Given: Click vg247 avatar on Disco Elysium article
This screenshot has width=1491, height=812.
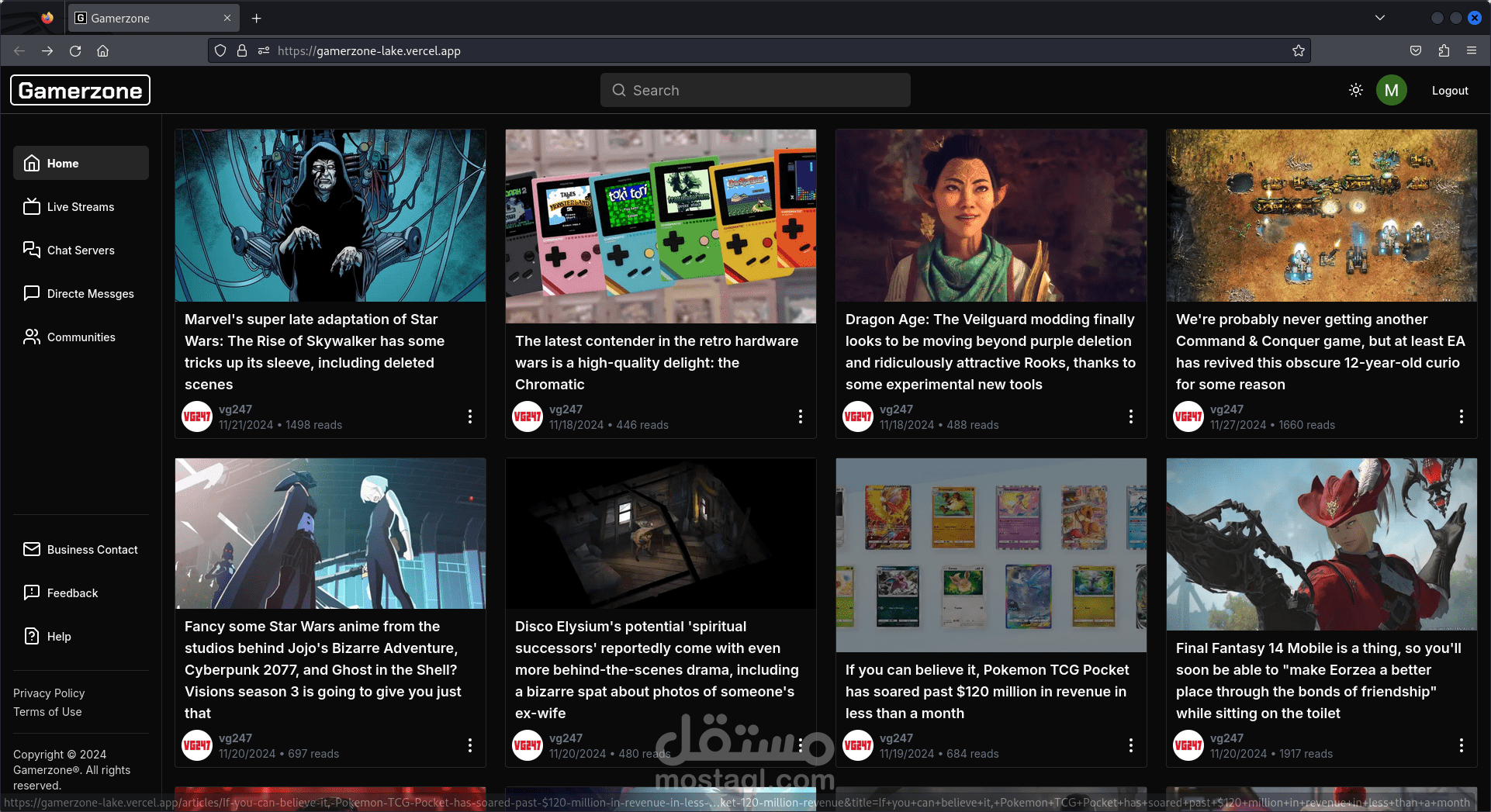Looking at the screenshot, I should [528, 745].
